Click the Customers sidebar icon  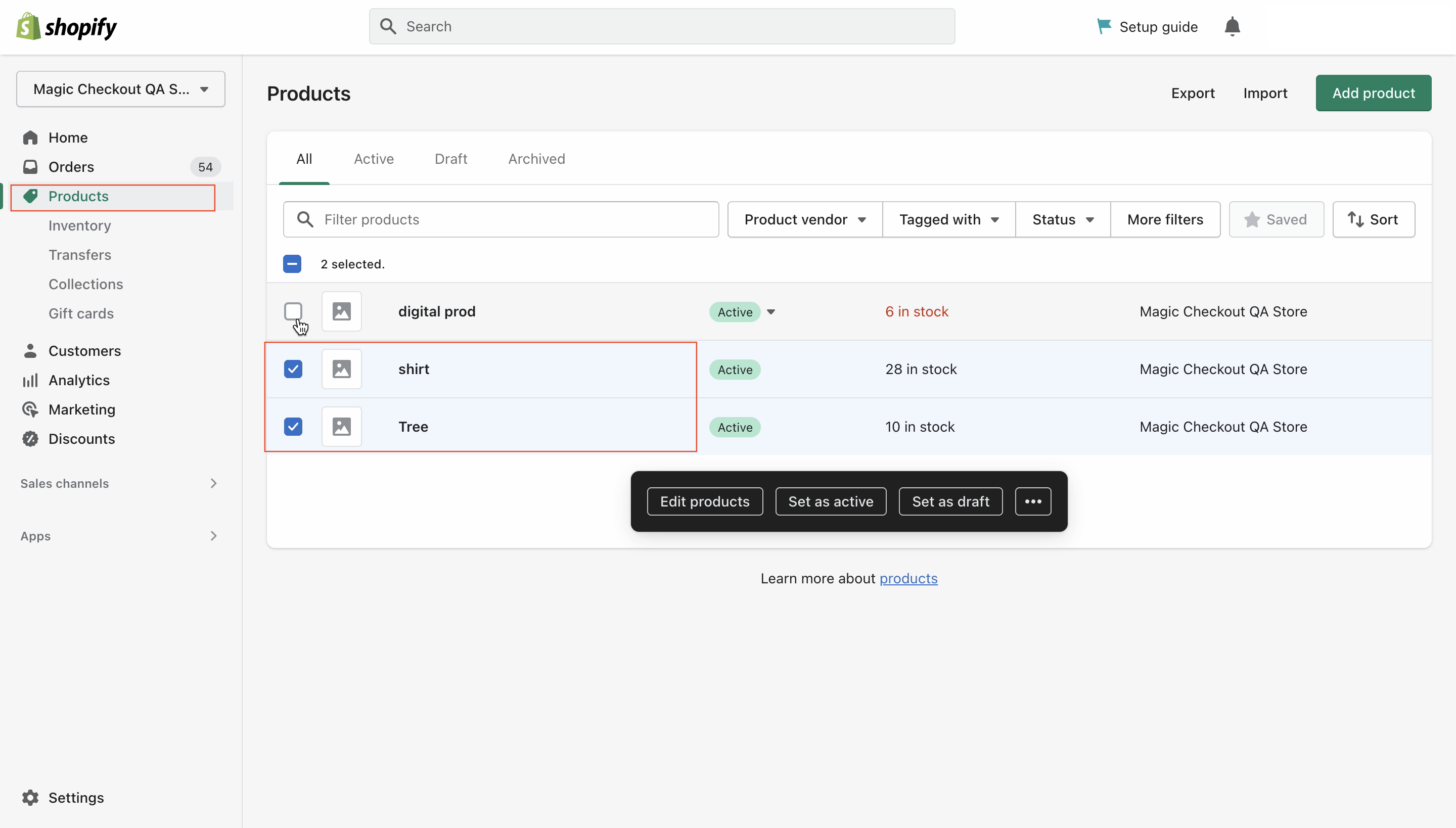click(29, 350)
